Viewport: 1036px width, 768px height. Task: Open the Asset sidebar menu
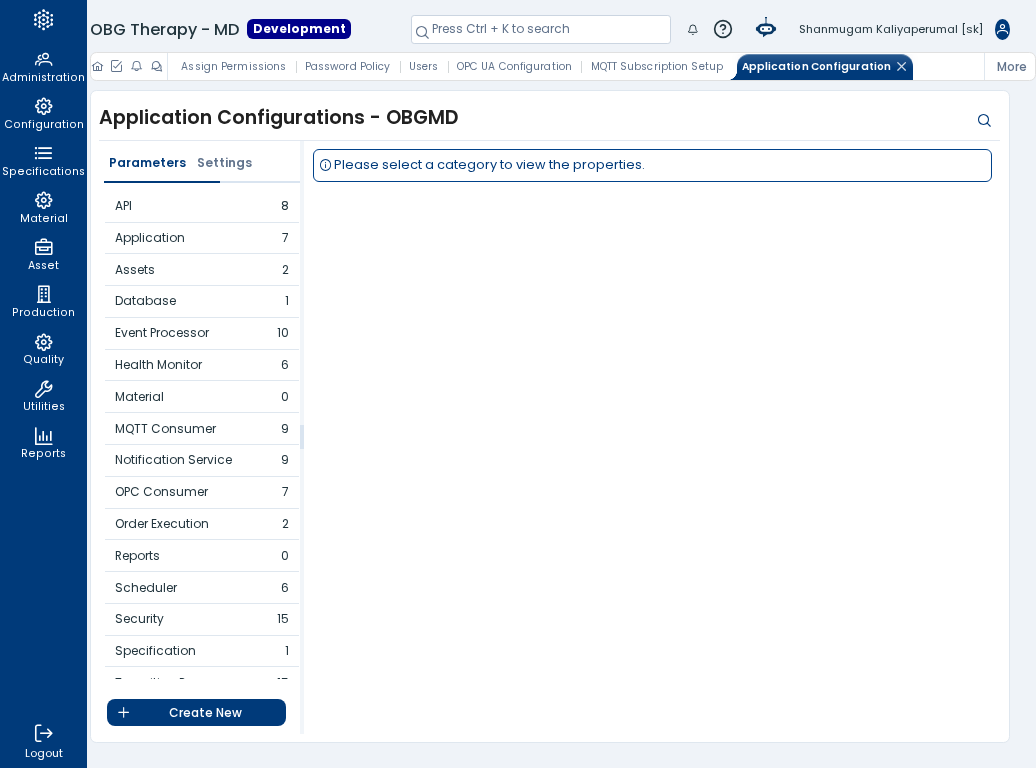tap(44, 255)
